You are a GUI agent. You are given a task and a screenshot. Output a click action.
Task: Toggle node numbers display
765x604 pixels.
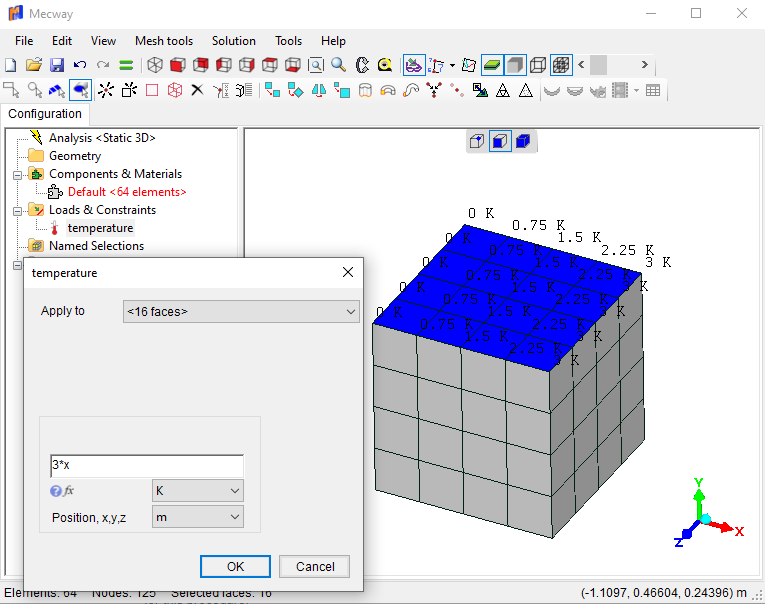(x=436, y=65)
